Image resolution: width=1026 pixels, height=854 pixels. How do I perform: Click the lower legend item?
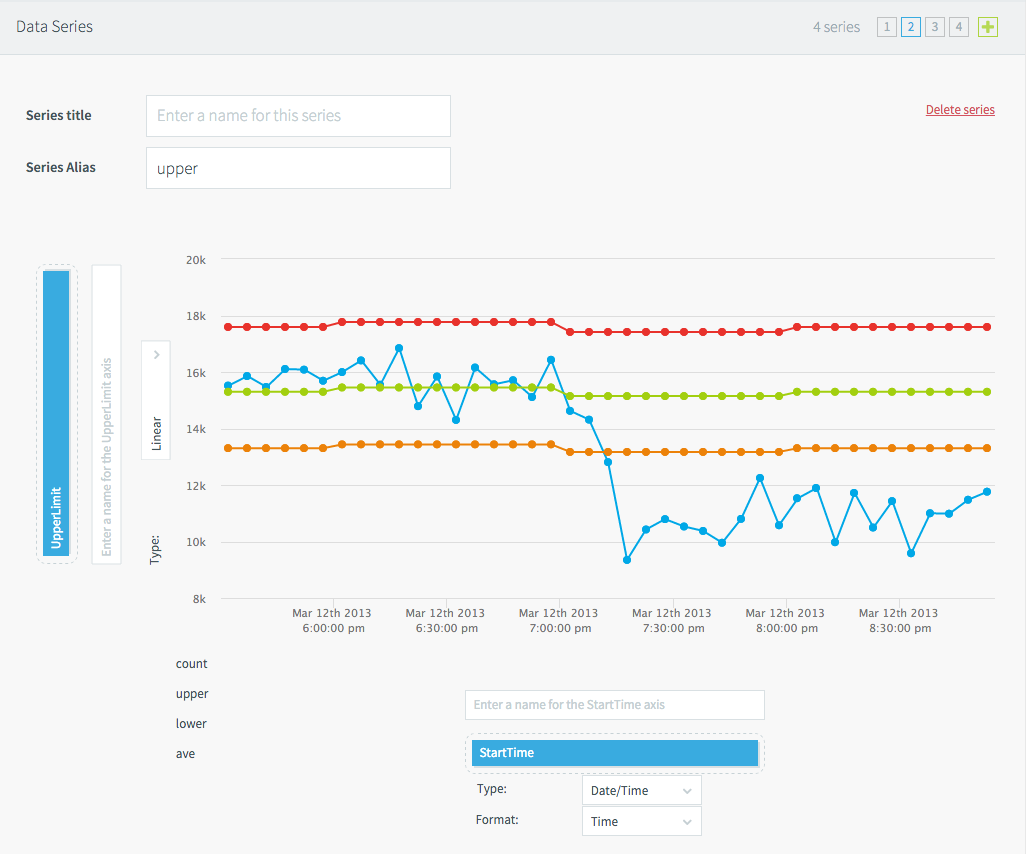(x=191, y=724)
